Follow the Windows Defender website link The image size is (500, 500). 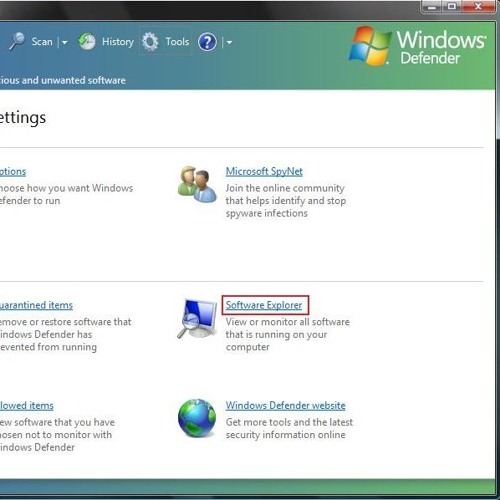(285, 405)
